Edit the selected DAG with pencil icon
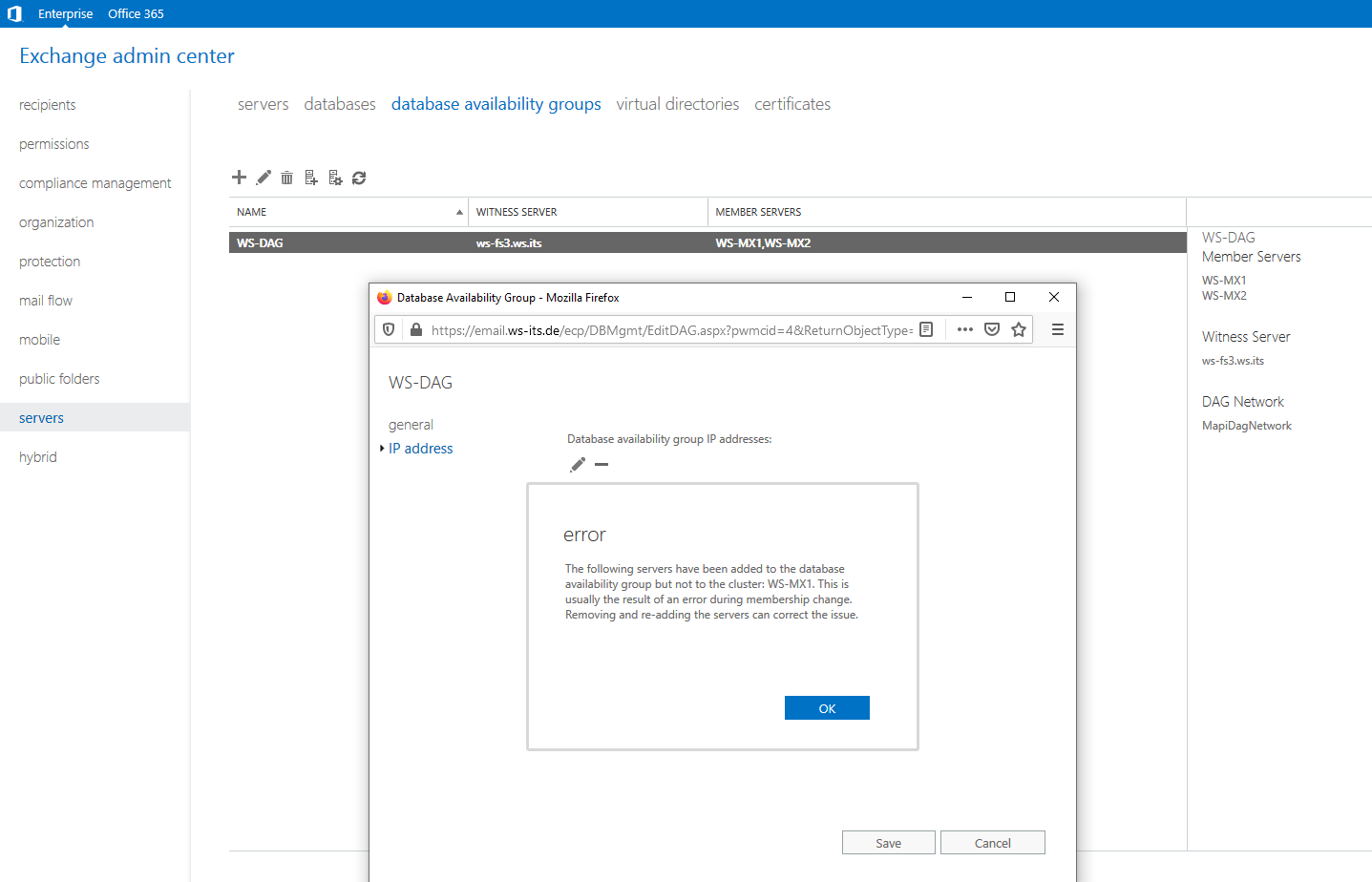 pyautogui.click(x=264, y=177)
